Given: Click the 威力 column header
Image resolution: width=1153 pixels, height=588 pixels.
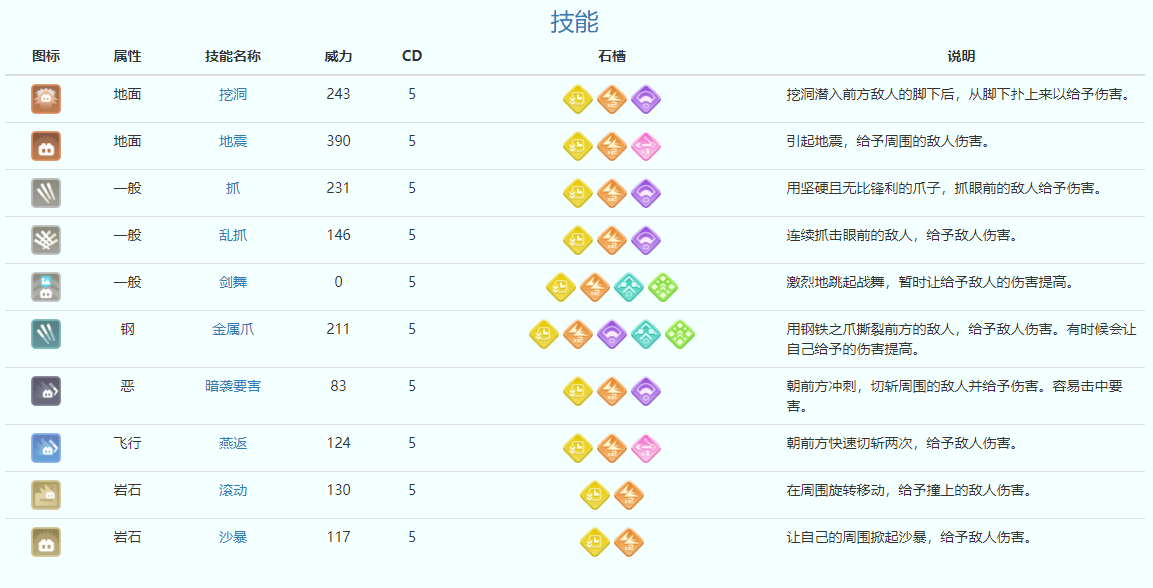Looking at the screenshot, I should [338, 56].
